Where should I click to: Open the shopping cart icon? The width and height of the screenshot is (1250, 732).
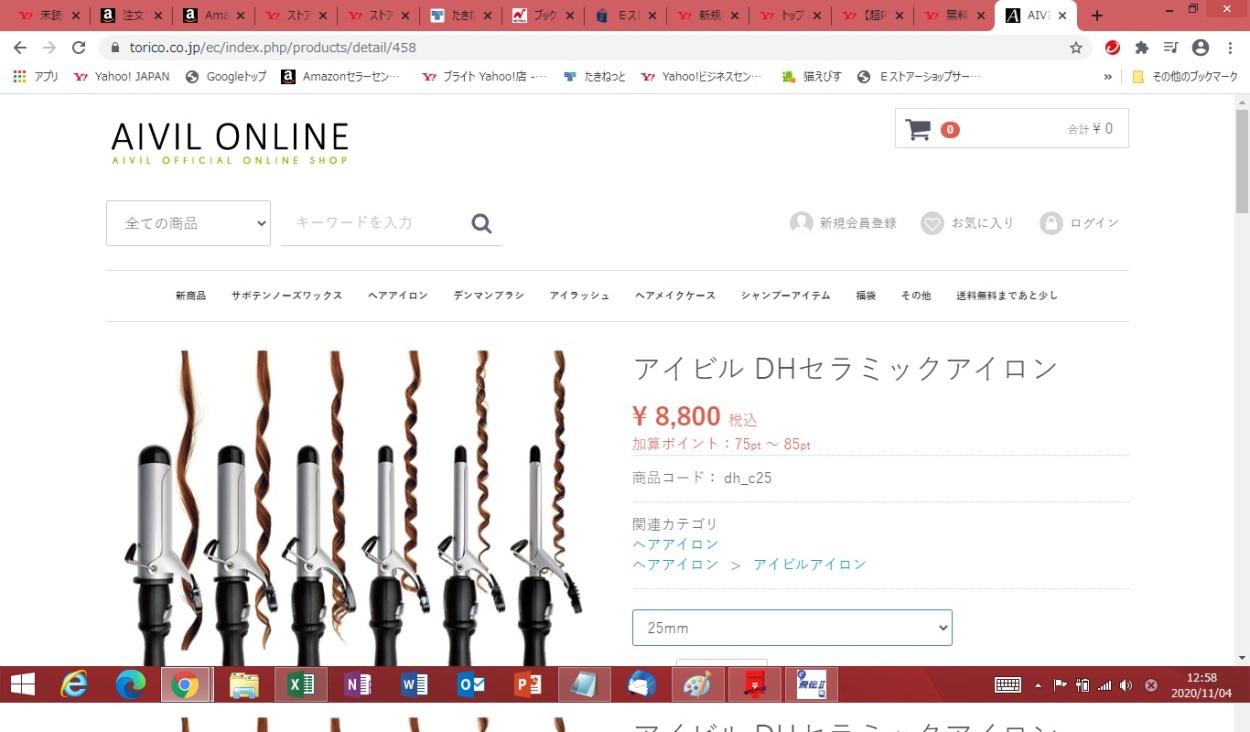tap(918, 129)
